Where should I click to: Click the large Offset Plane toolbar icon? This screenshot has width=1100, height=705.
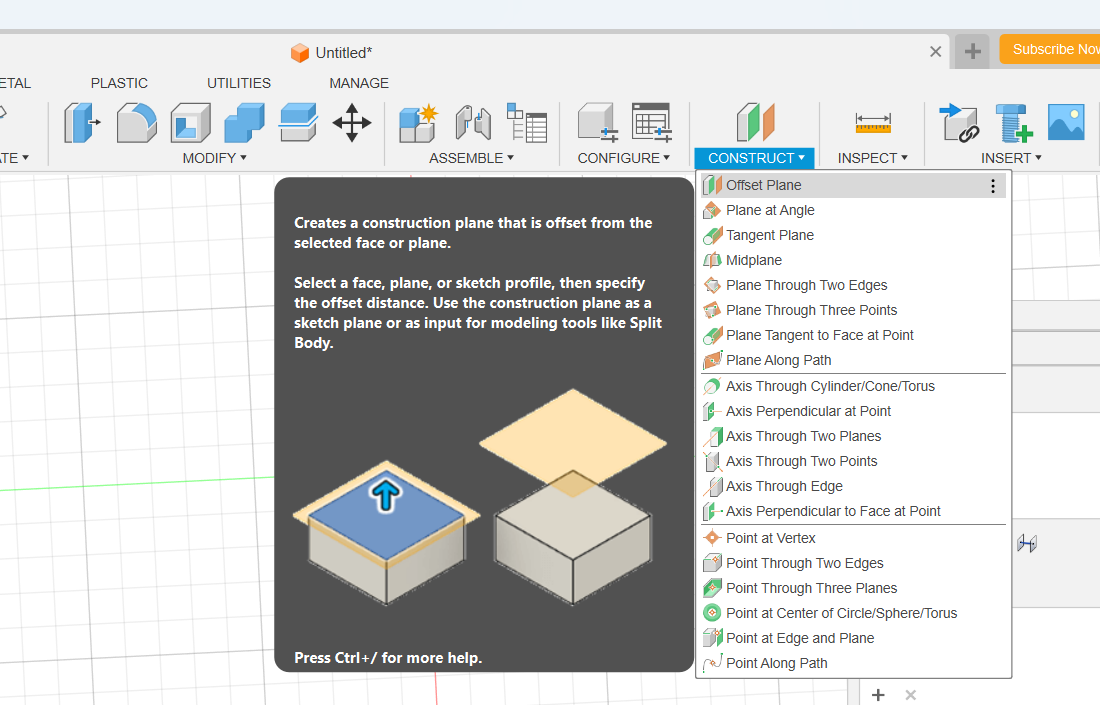pyautogui.click(x=755, y=123)
